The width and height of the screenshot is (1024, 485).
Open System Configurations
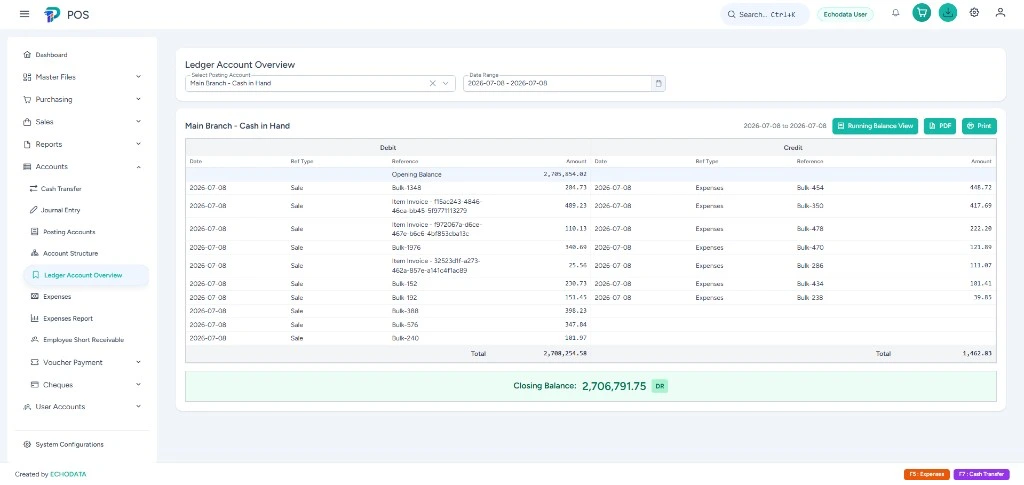[x=69, y=445]
